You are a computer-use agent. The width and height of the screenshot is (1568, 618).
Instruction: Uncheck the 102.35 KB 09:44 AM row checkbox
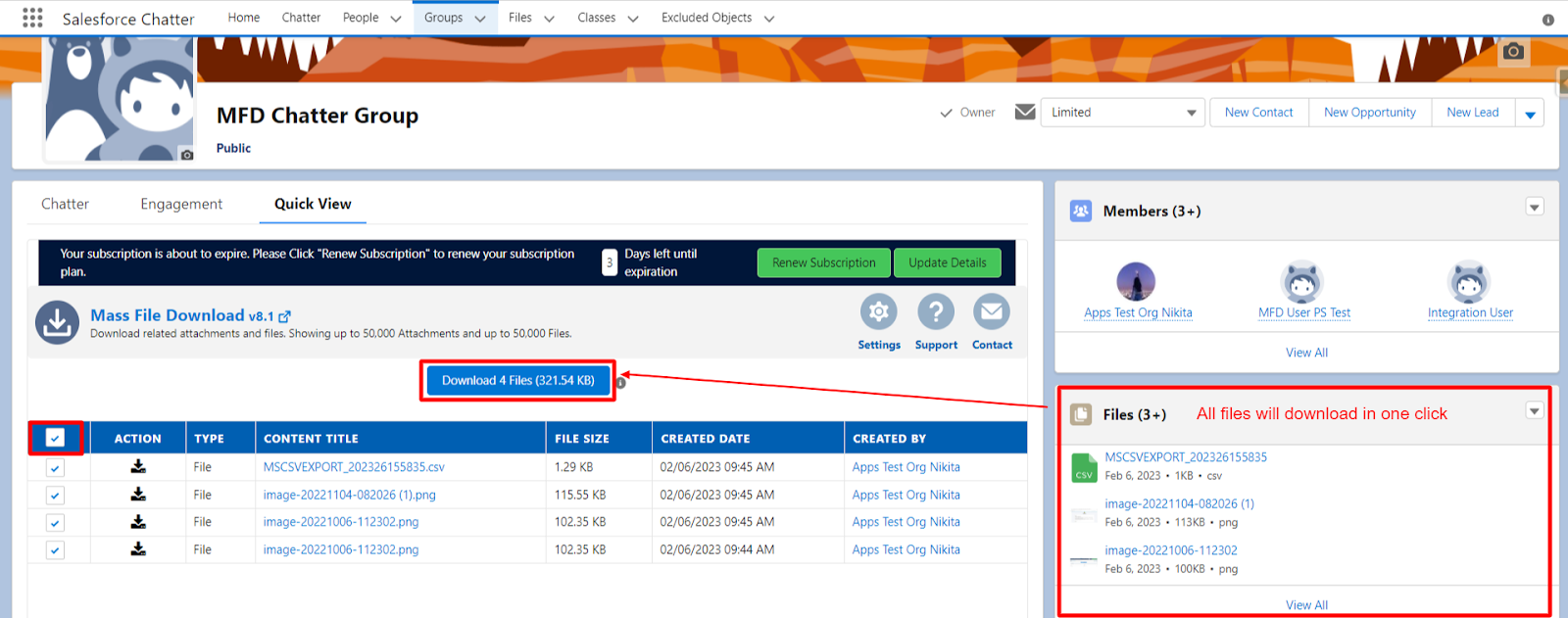pos(55,550)
